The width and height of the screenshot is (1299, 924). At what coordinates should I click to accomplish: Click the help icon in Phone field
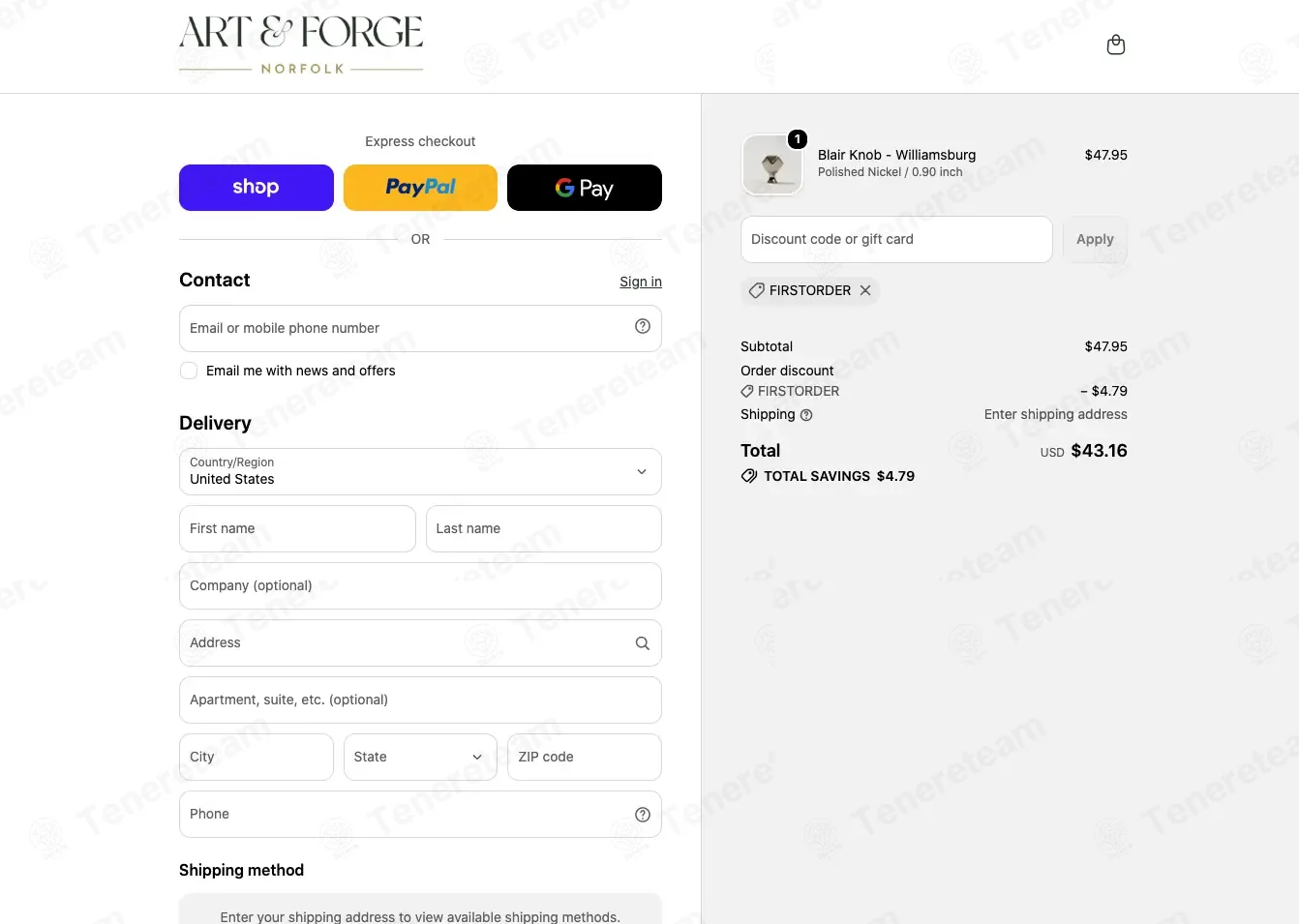[643, 815]
